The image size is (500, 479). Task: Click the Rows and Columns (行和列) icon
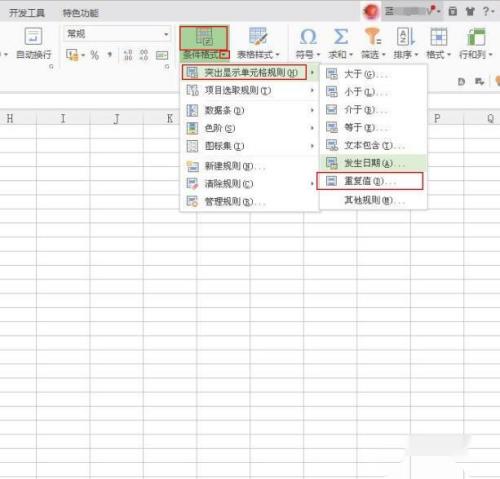[x=476, y=37]
